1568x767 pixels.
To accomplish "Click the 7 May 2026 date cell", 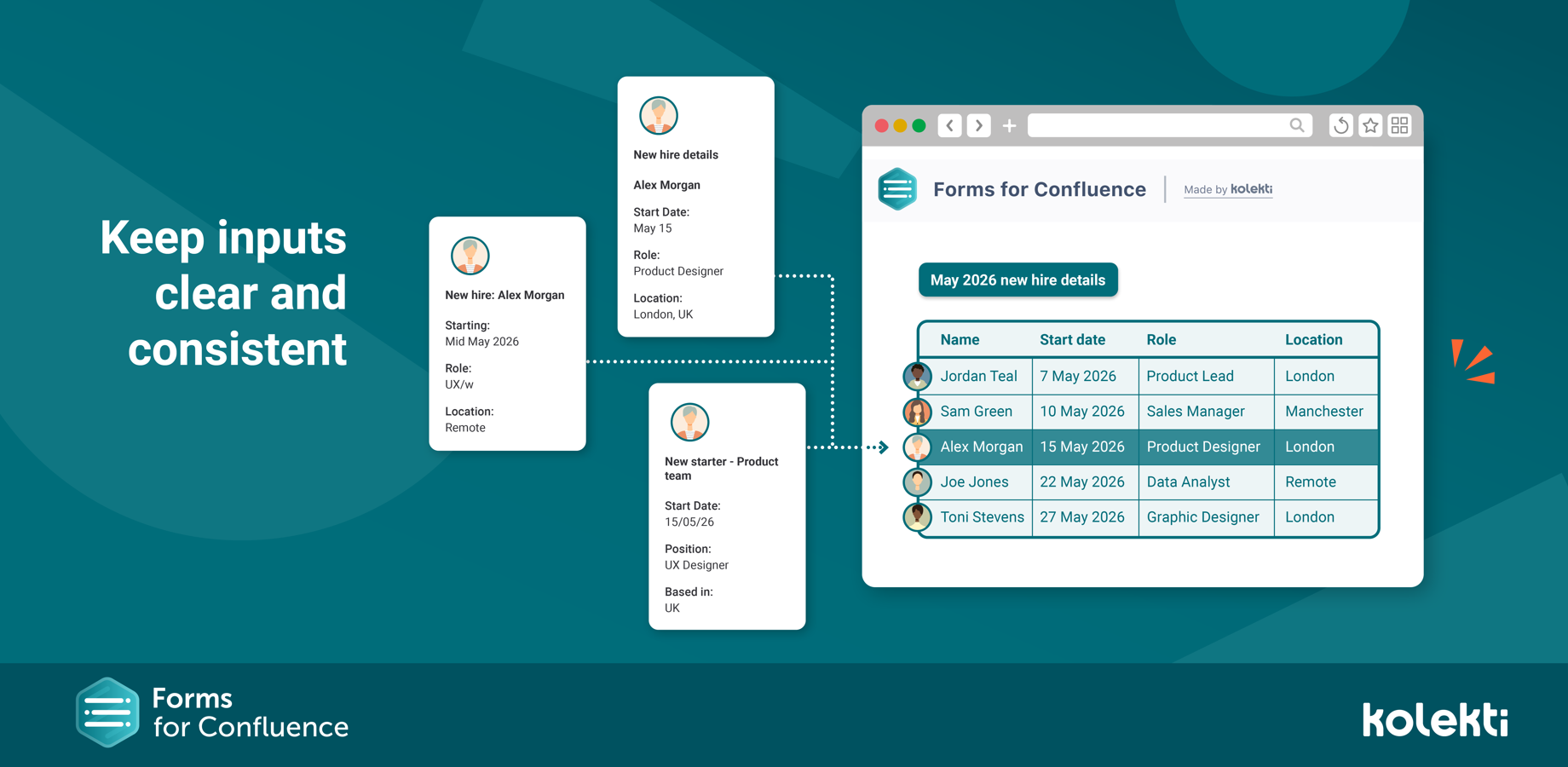I will pyautogui.click(x=1077, y=376).
